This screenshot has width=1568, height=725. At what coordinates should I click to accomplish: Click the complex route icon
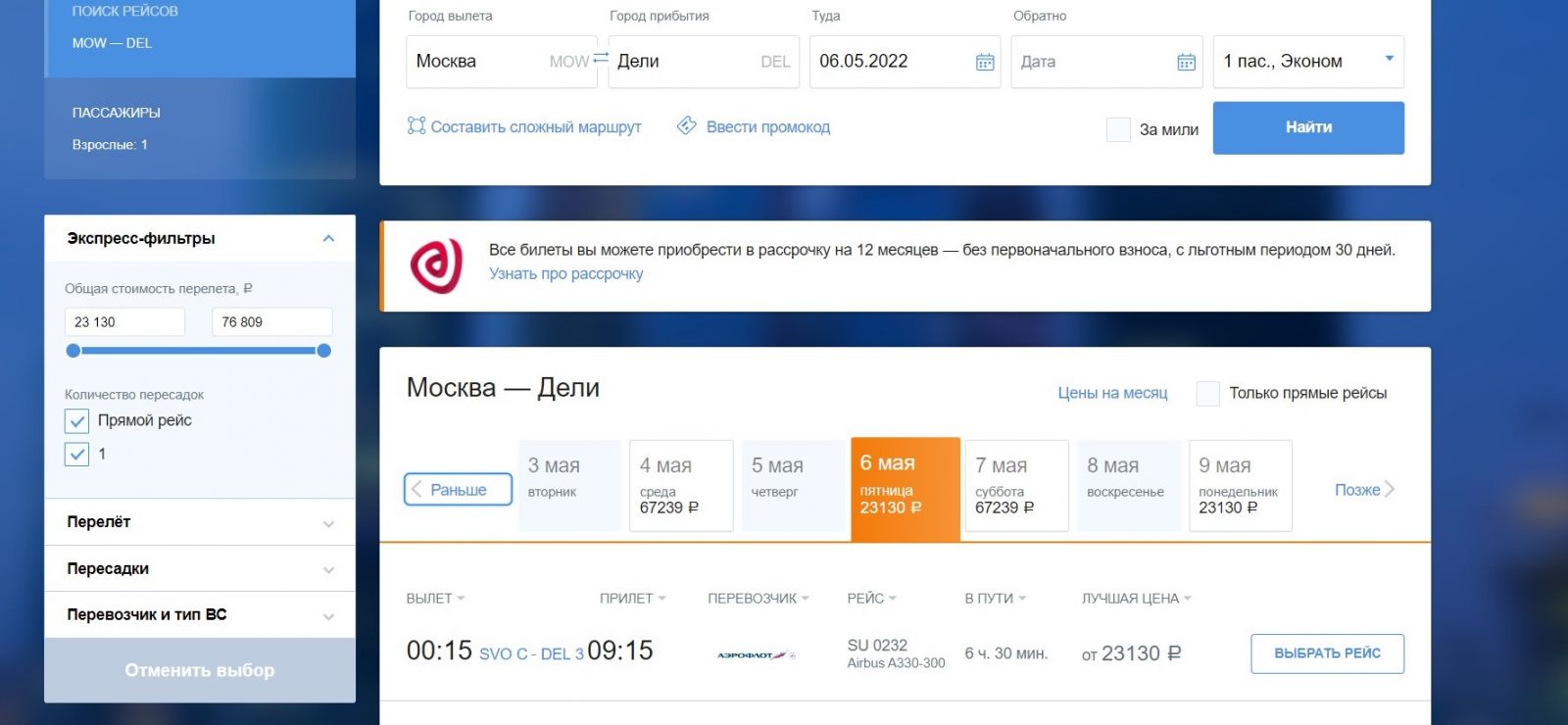(416, 126)
